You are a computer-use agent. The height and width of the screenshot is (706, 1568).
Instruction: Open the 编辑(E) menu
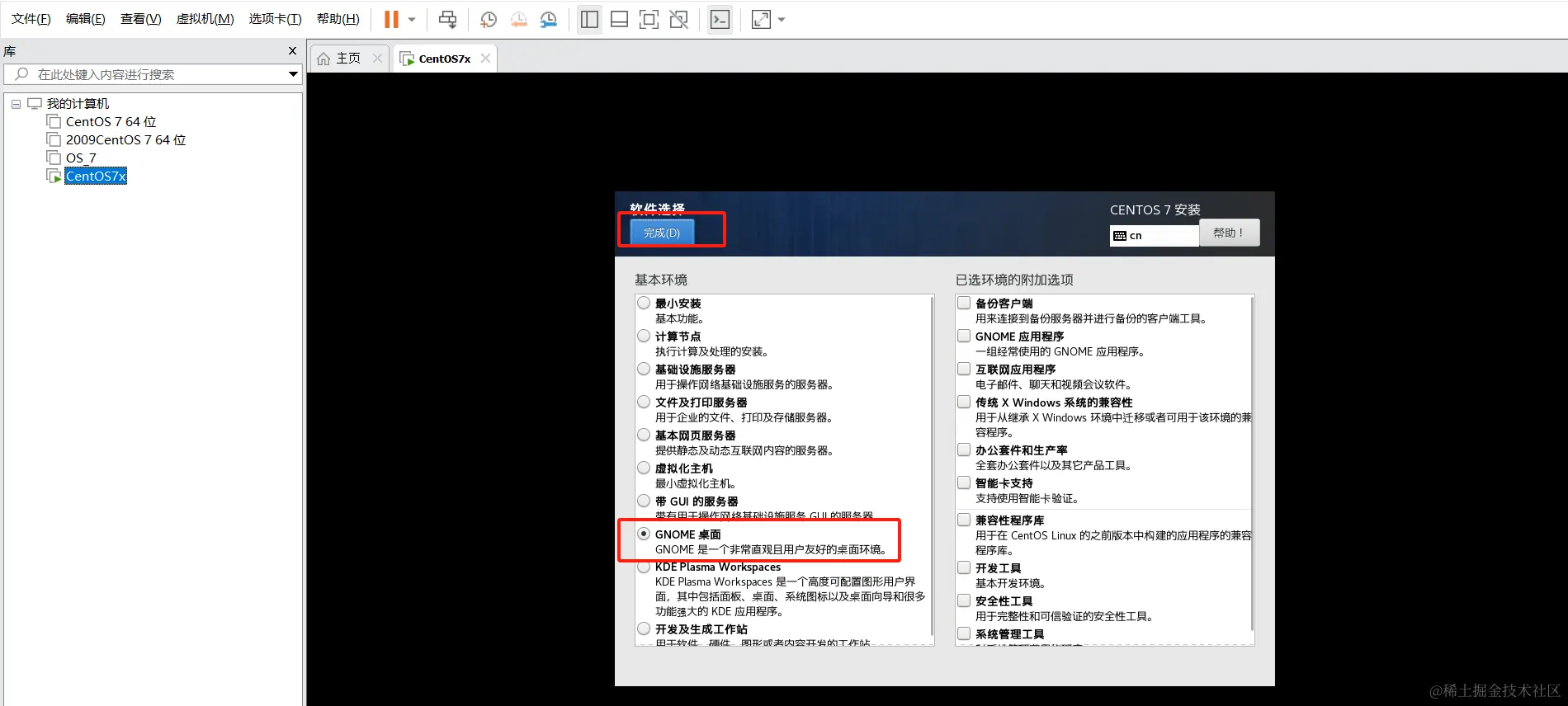pos(85,19)
